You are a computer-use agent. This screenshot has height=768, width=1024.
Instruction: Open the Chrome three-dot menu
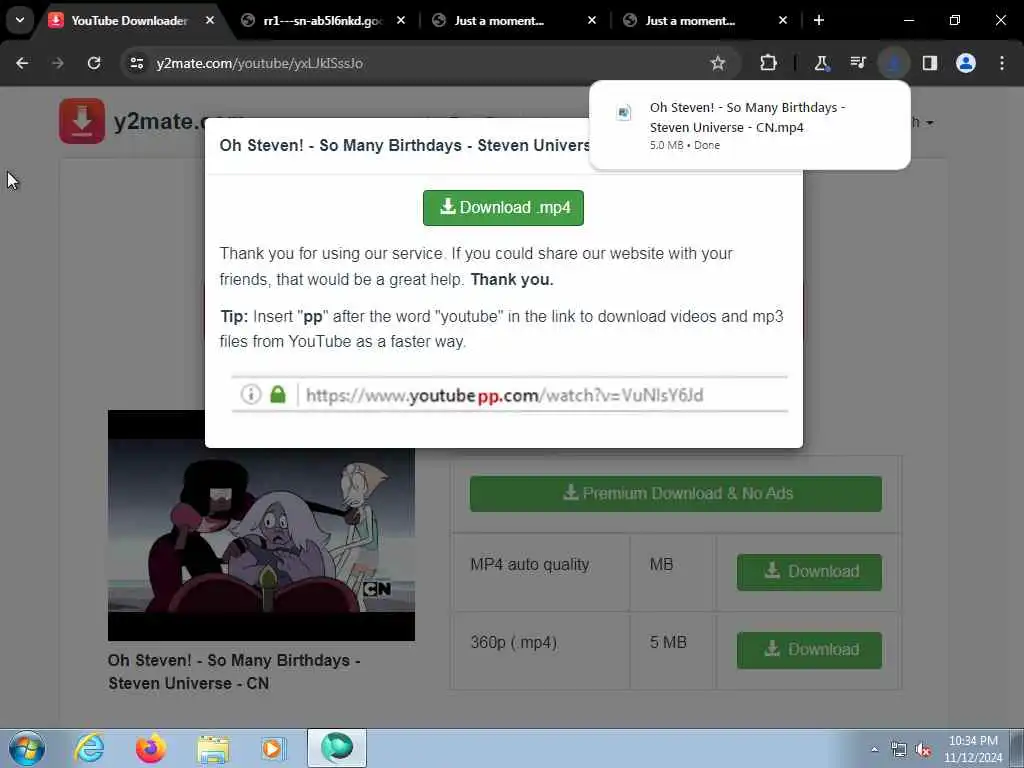[1002, 63]
